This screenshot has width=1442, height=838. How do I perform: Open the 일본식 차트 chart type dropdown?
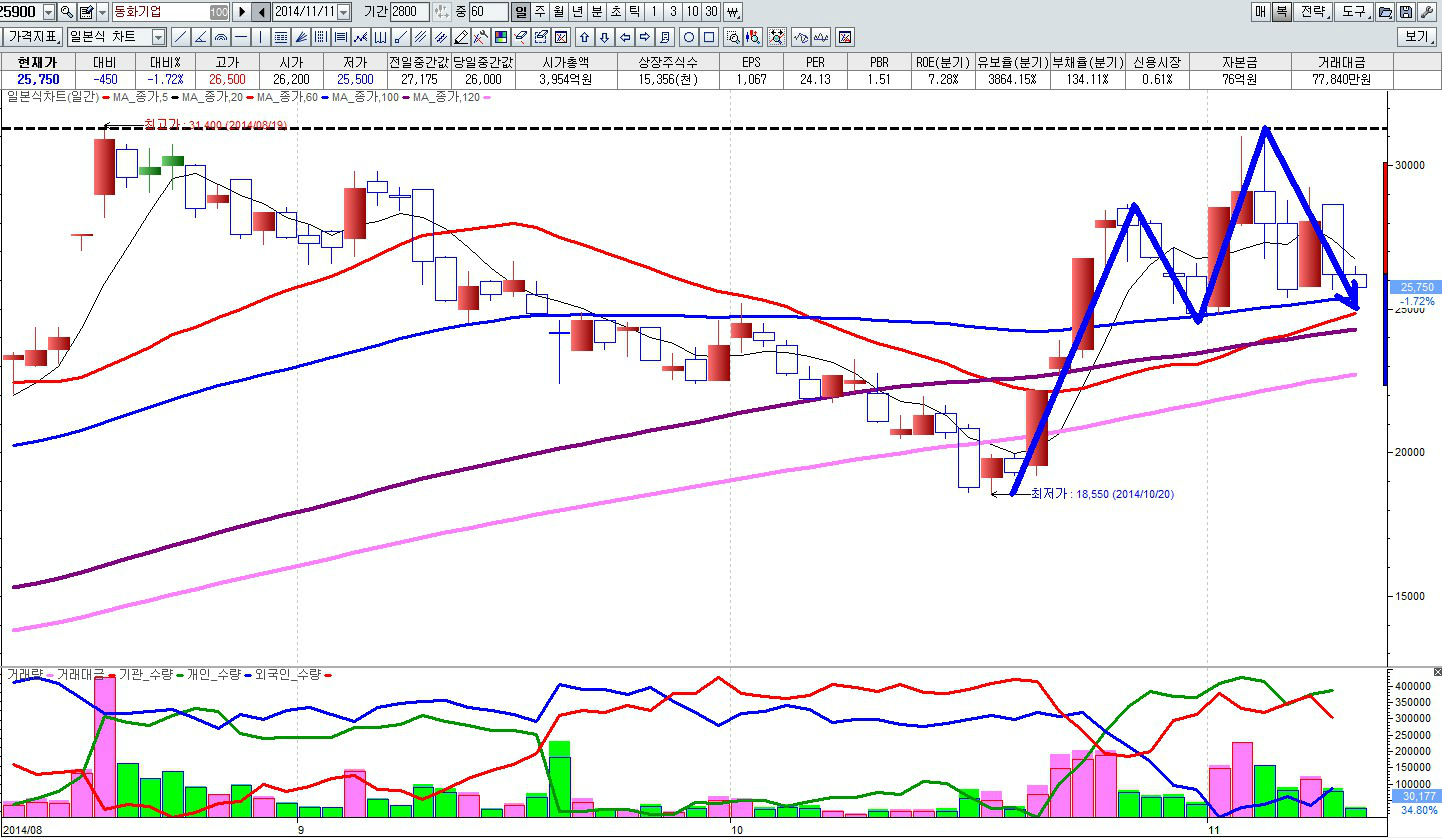(158, 37)
